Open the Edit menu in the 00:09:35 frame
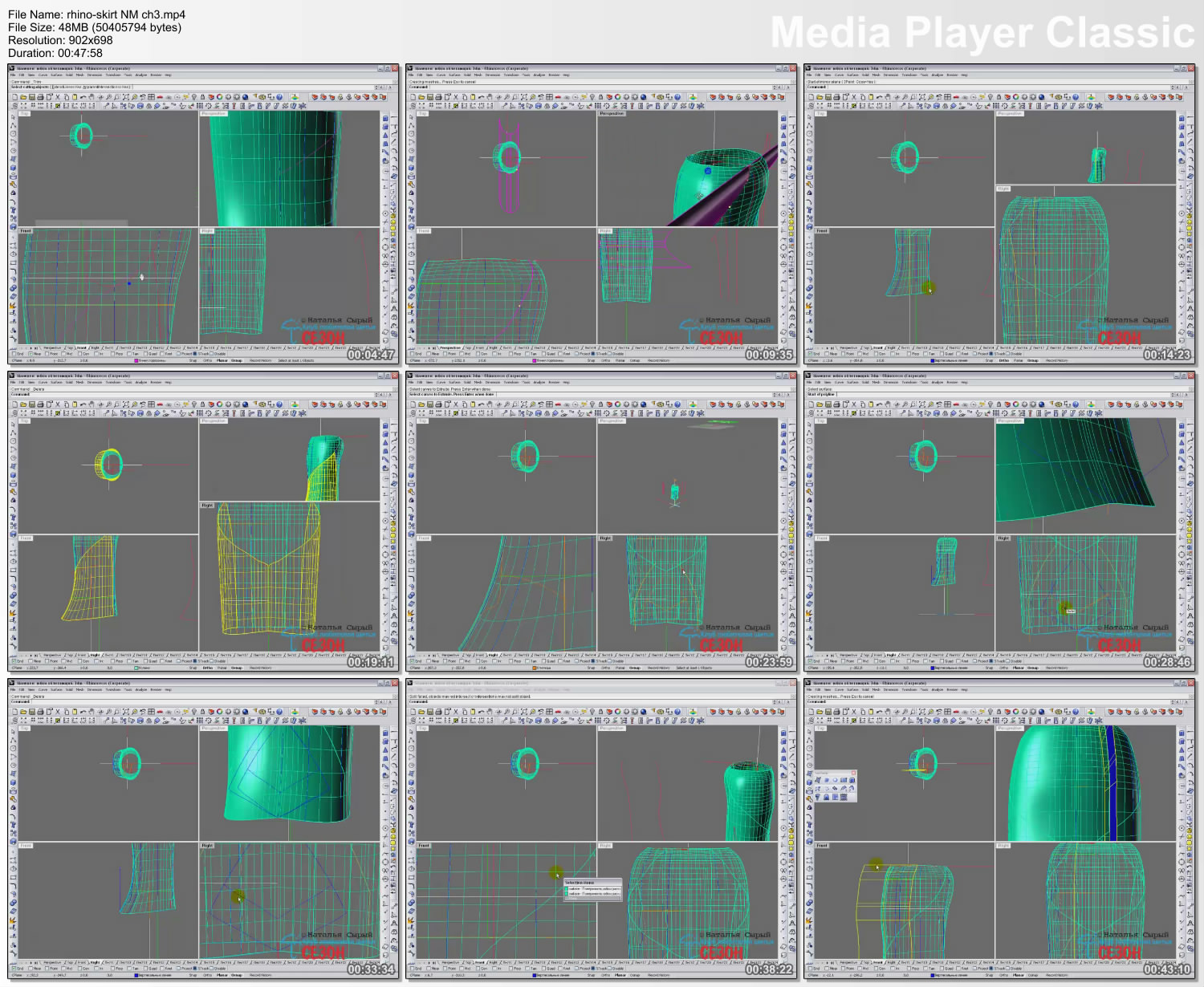Viewport: 1204px width, 987px height. click(419, 75)
